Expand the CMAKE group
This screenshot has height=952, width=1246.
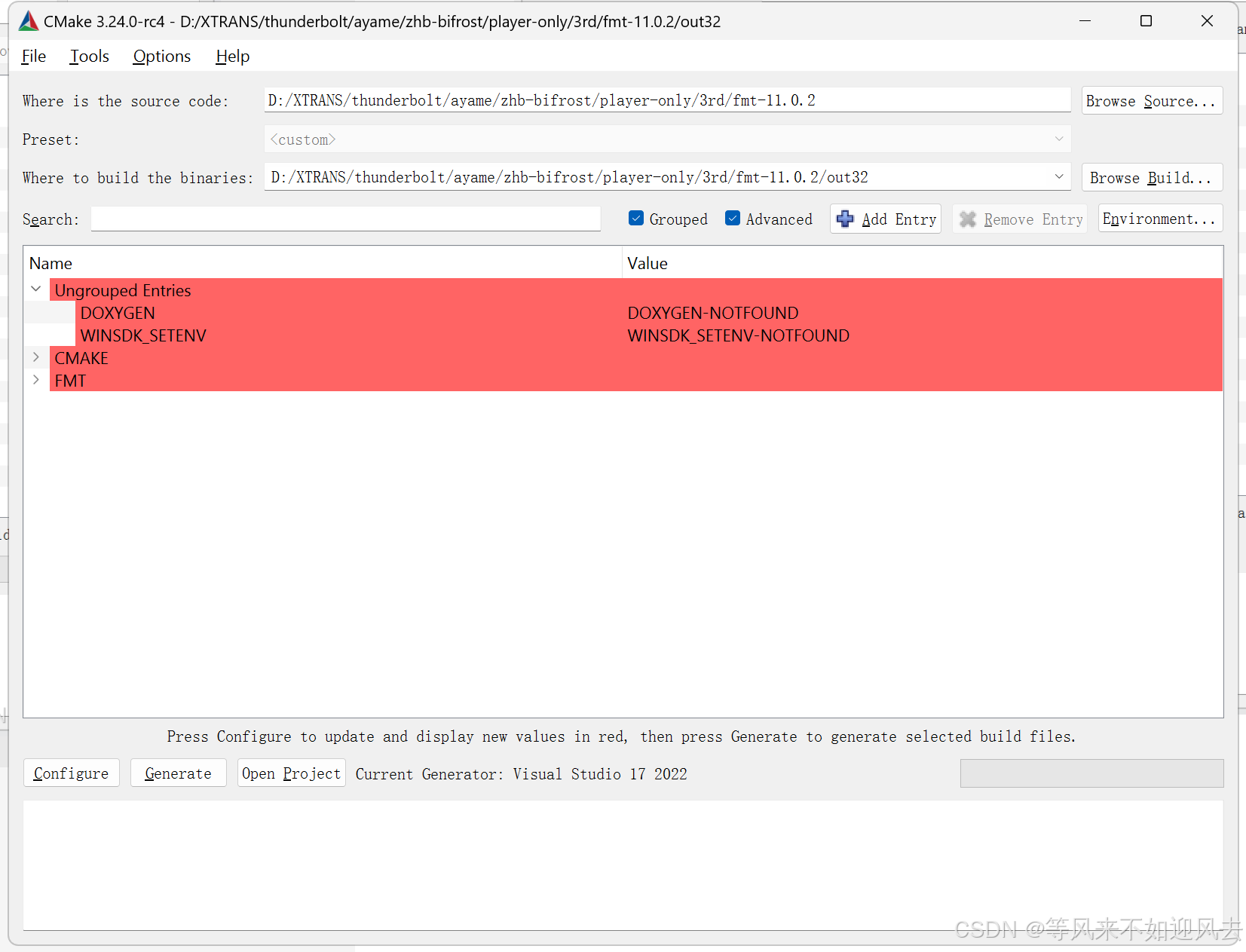[x=35, y=357]
